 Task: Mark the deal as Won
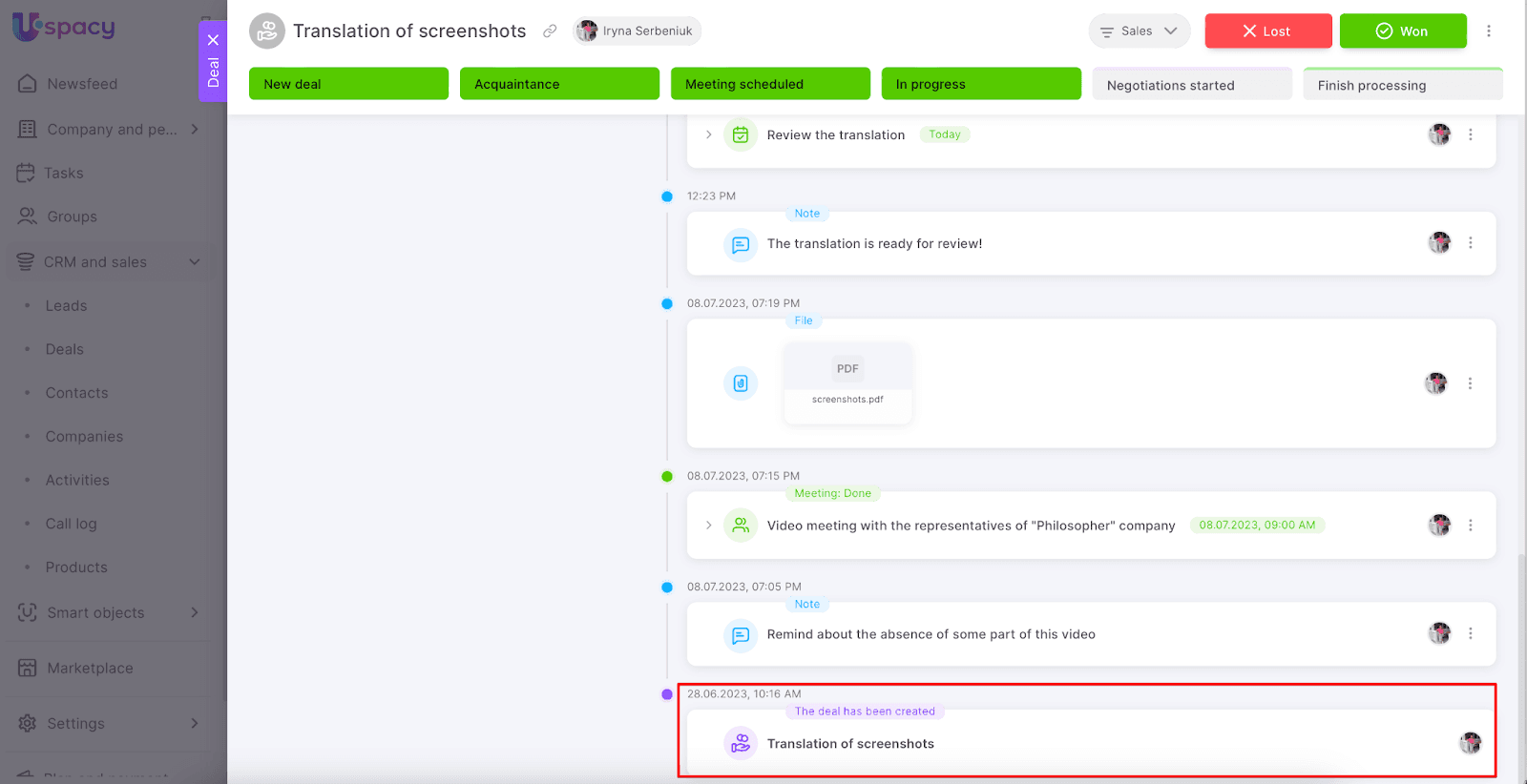1402,31
